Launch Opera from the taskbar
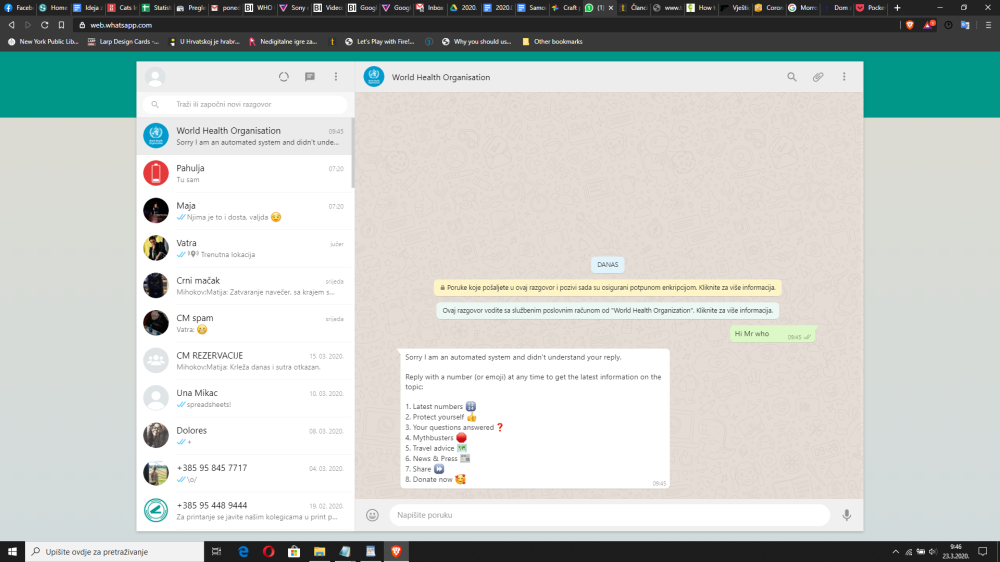Image resolution: width=1000 pixels, height=562 pixels. pos(268,551)
